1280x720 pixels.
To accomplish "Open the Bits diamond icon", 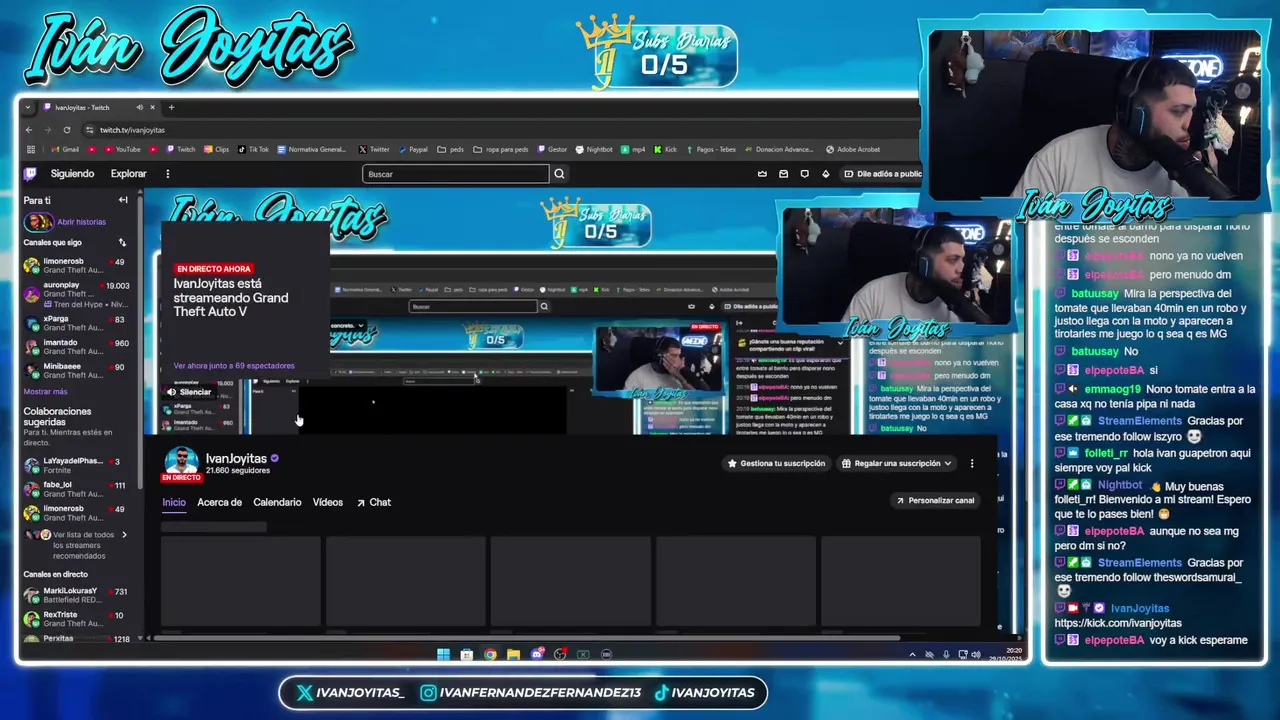I will [825, 174].
